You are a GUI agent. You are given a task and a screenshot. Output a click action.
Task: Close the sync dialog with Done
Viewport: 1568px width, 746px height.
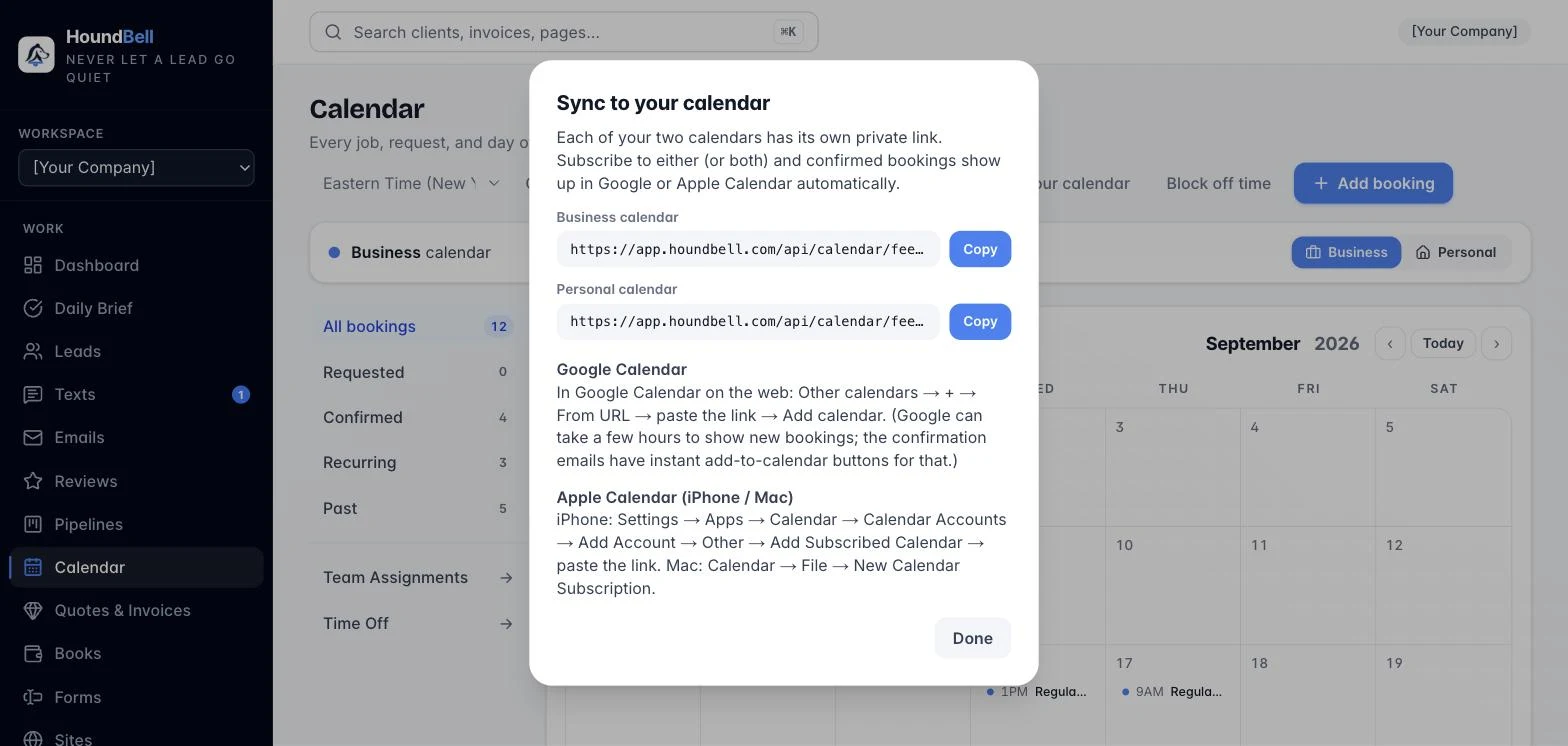(x=972, y=638)
